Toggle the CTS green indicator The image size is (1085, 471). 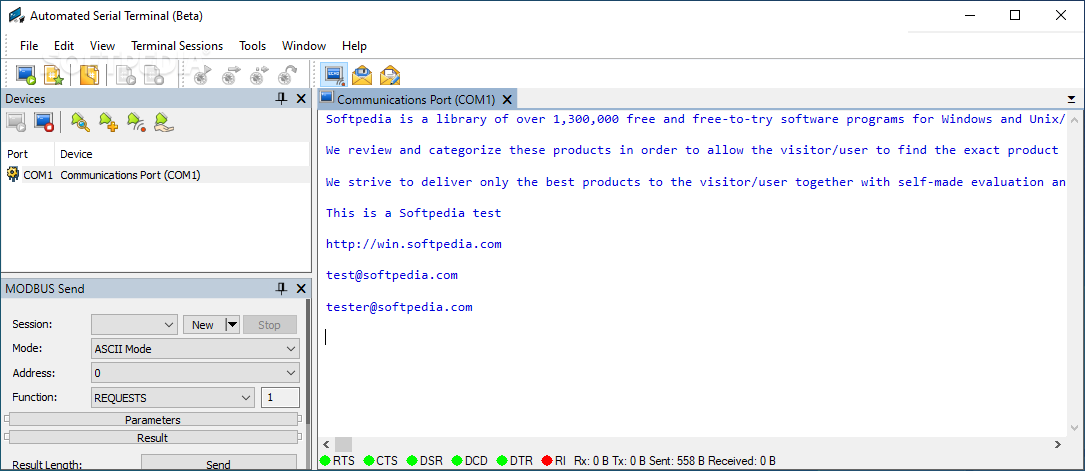[x=369, y=461]
